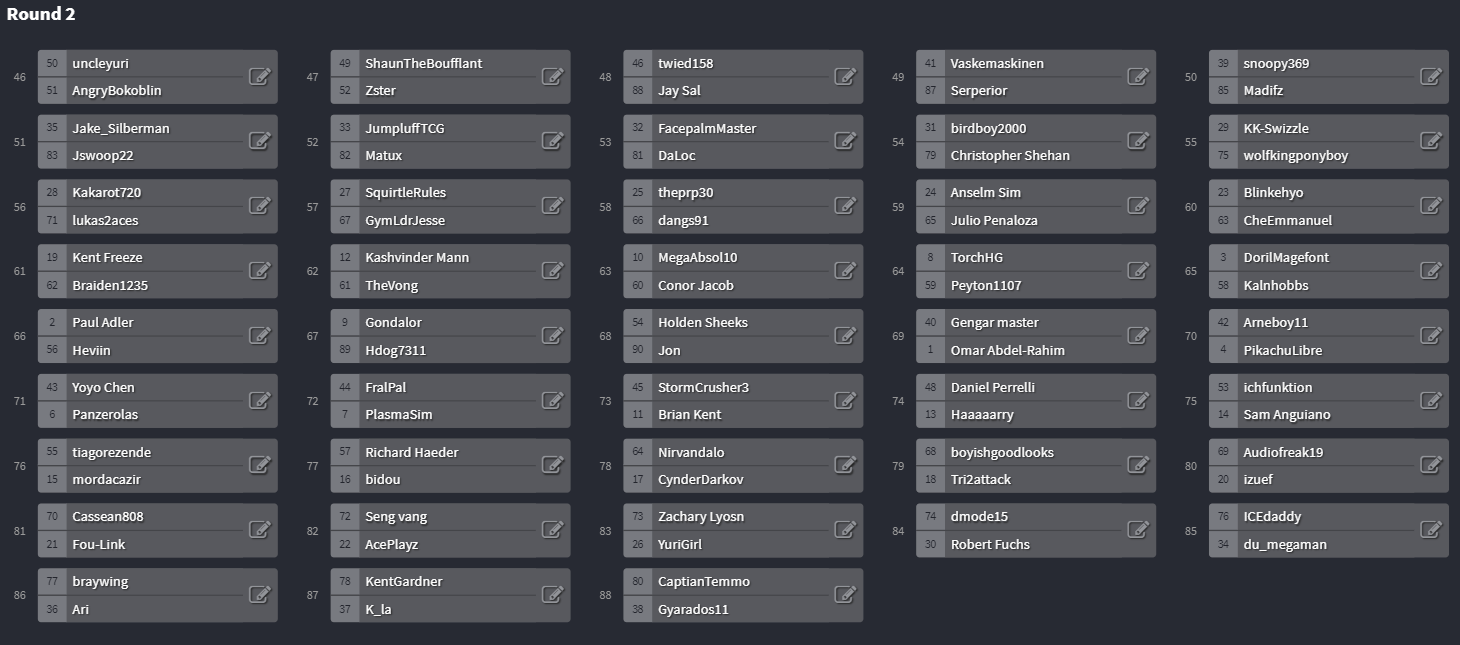This screenshot has height=645, width=1460.
Task: Click player name Robert Fuchs
Action: tap(990, 545)
